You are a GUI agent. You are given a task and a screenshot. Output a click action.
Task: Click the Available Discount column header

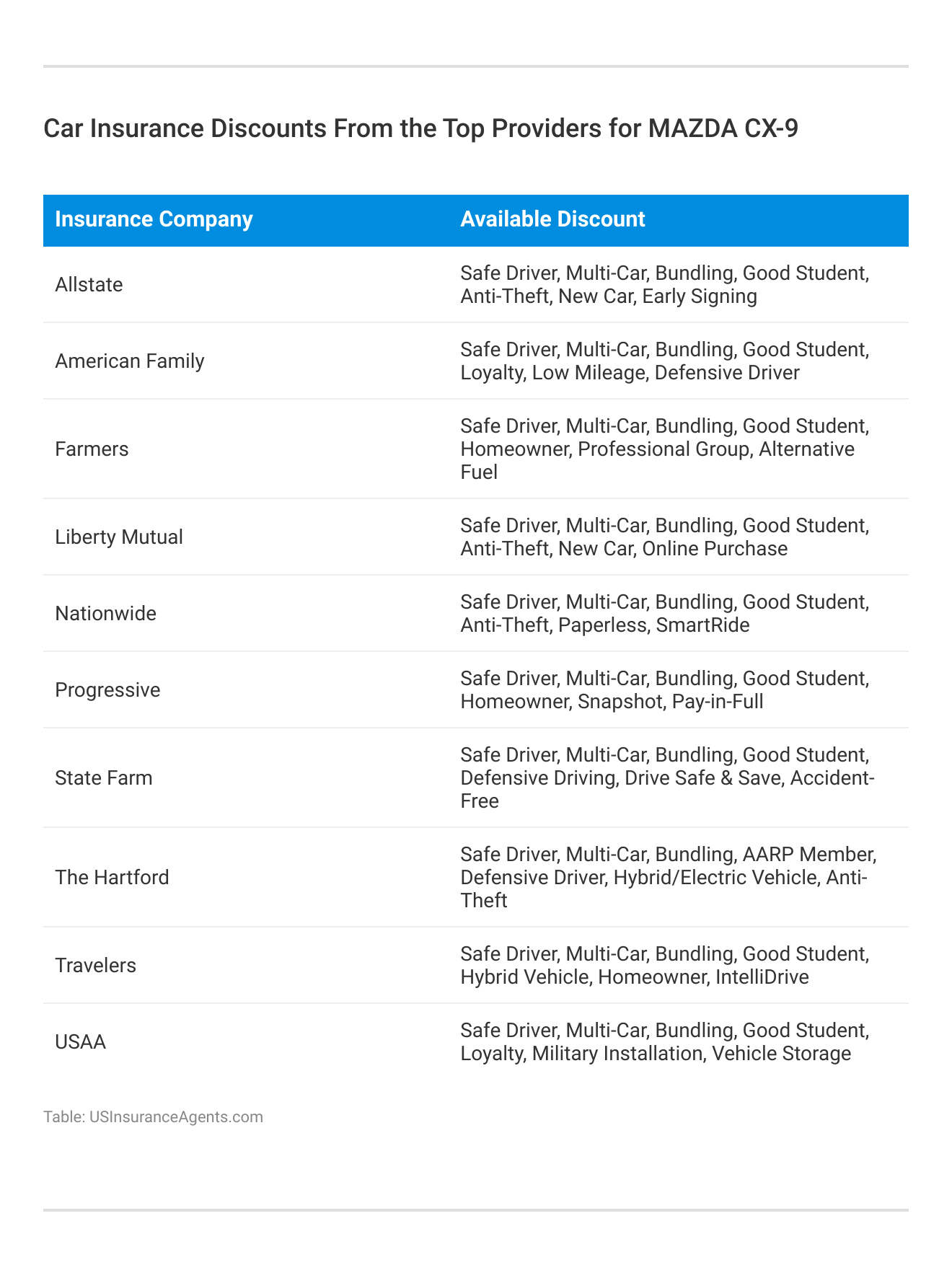pyautogui.click(x=552, y=219)
